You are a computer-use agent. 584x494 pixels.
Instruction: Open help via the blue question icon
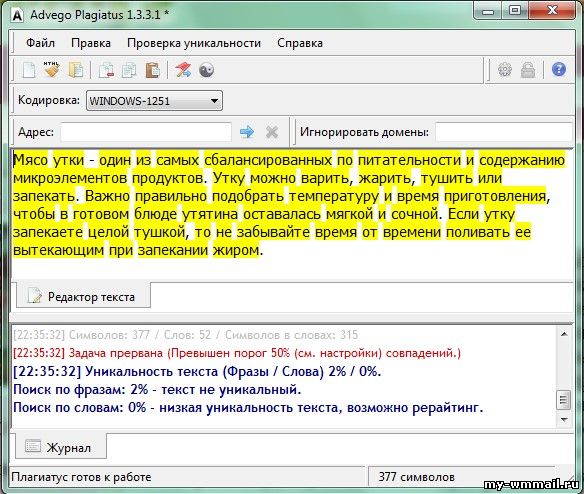559,70
